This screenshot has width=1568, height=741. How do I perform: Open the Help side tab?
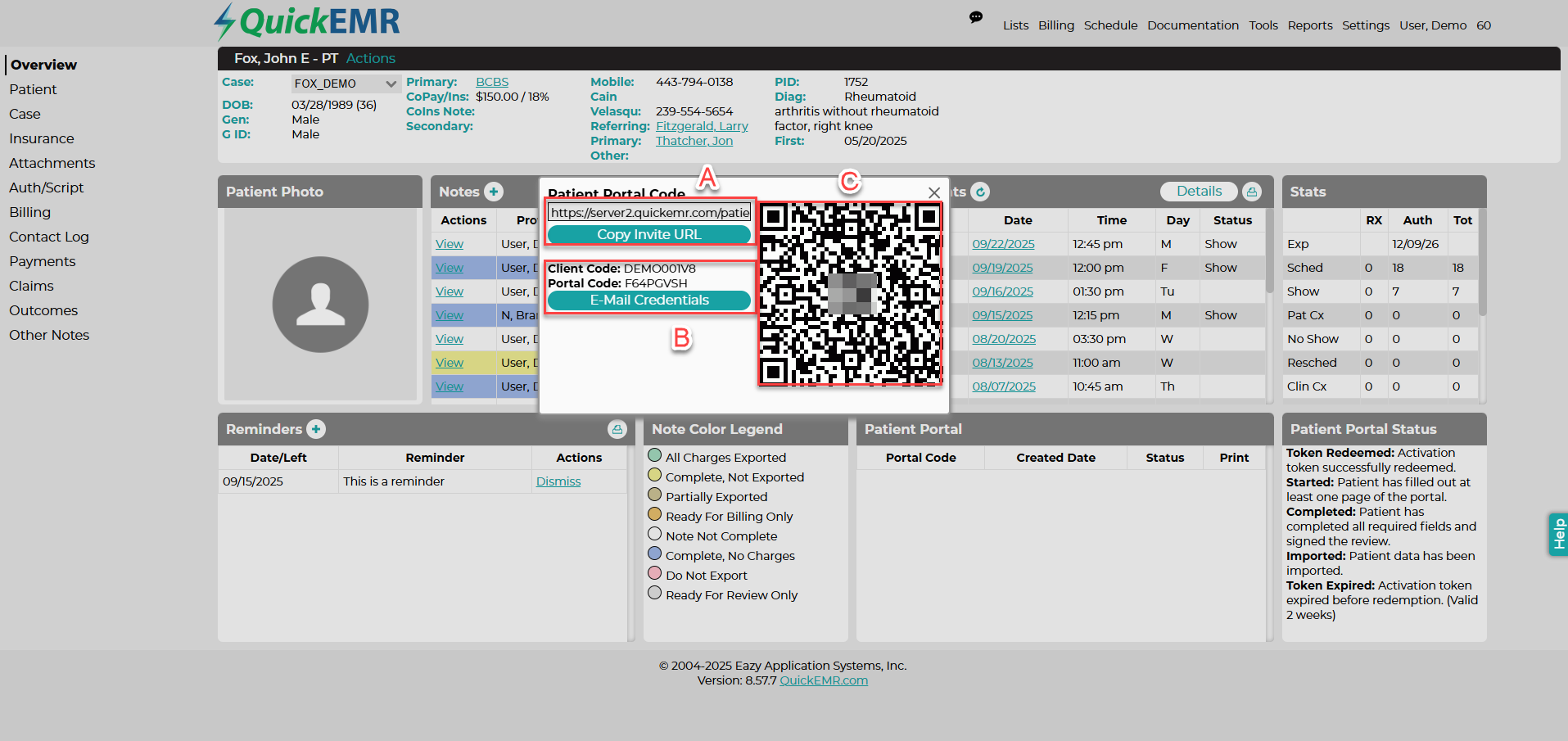pyautogui.click(x=1558, y=535)
